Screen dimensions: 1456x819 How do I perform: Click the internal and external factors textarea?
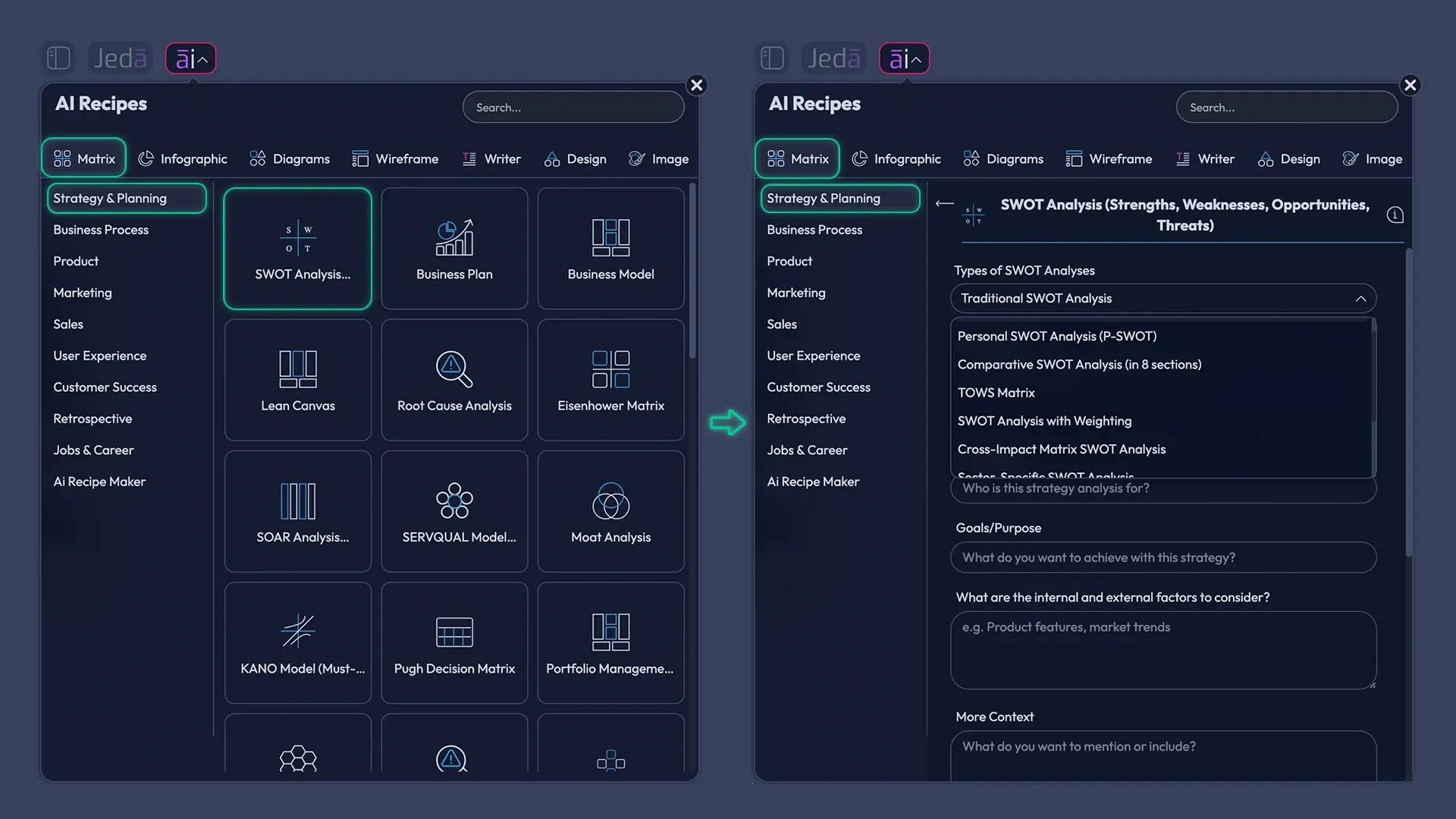1163,651
